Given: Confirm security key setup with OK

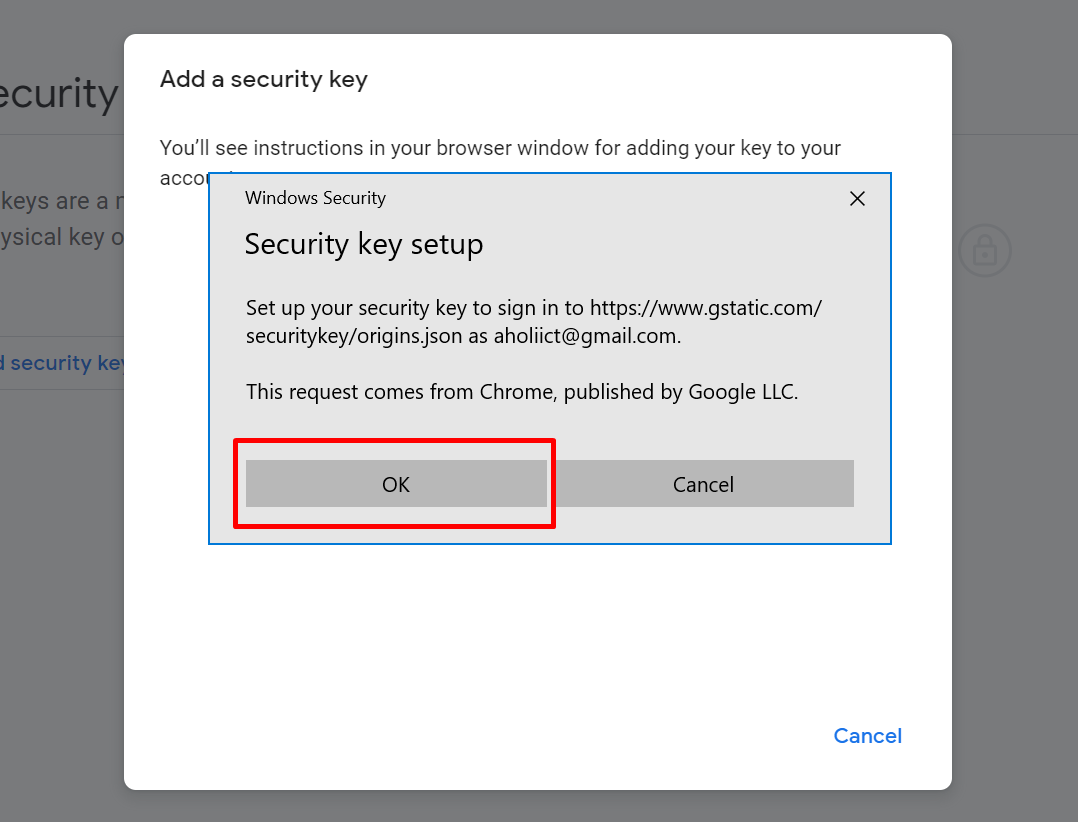Looking at the screenshot, I should coord(396,484).
